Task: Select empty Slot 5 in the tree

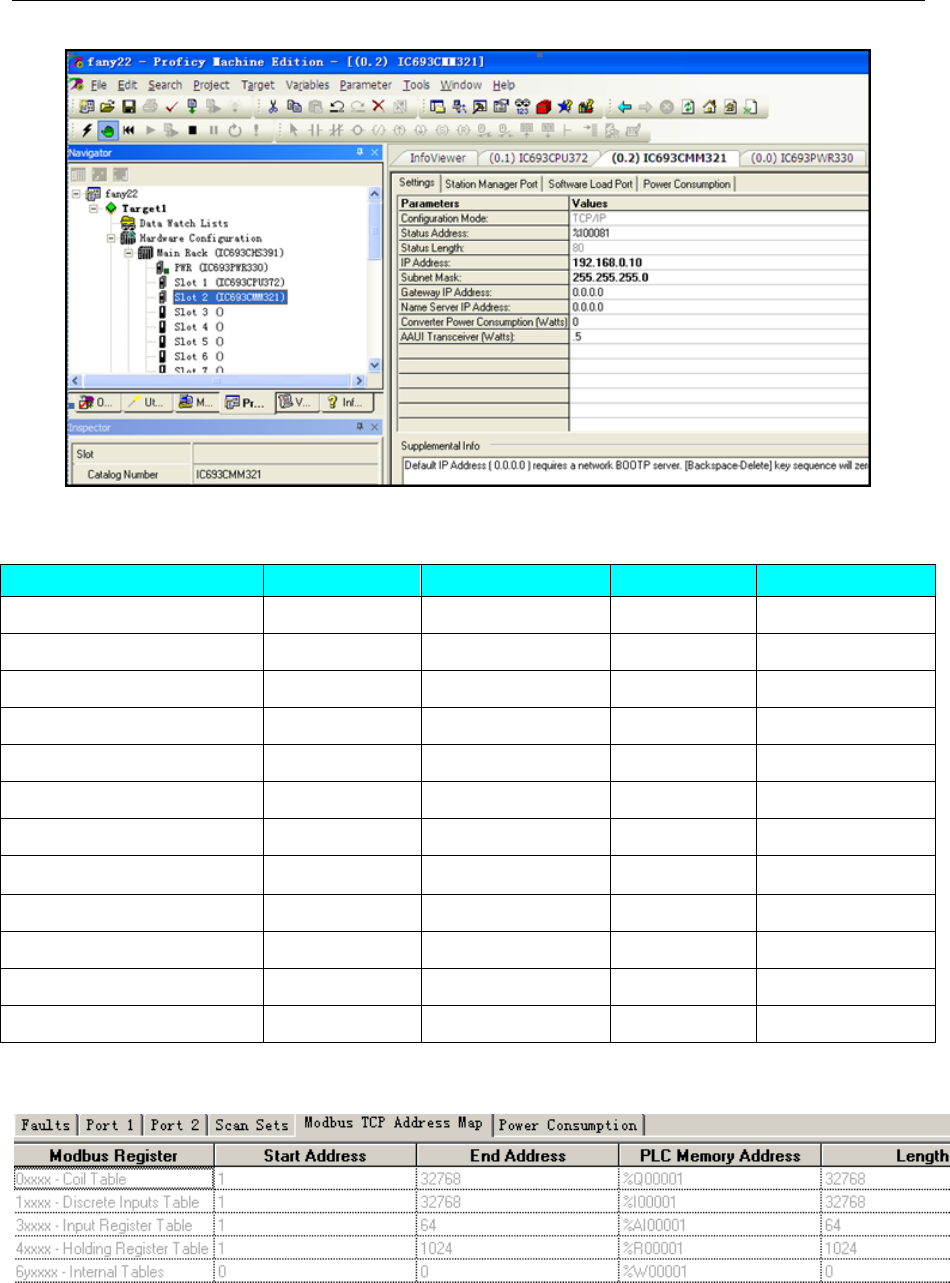Action: (199, 341)
